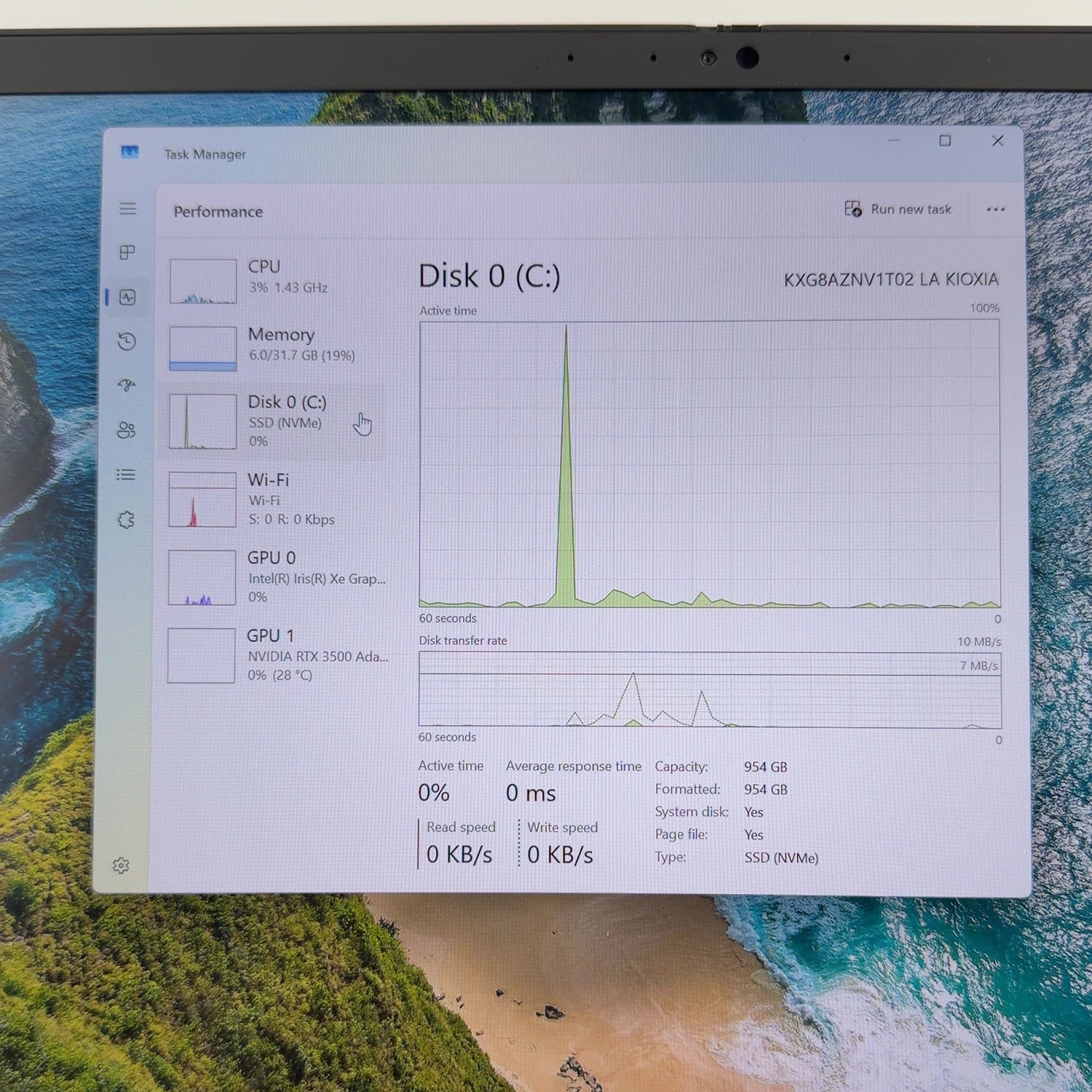The image size is (1092, 1092).
Task: Click the System disk Yes value
Action: point(753,812)
